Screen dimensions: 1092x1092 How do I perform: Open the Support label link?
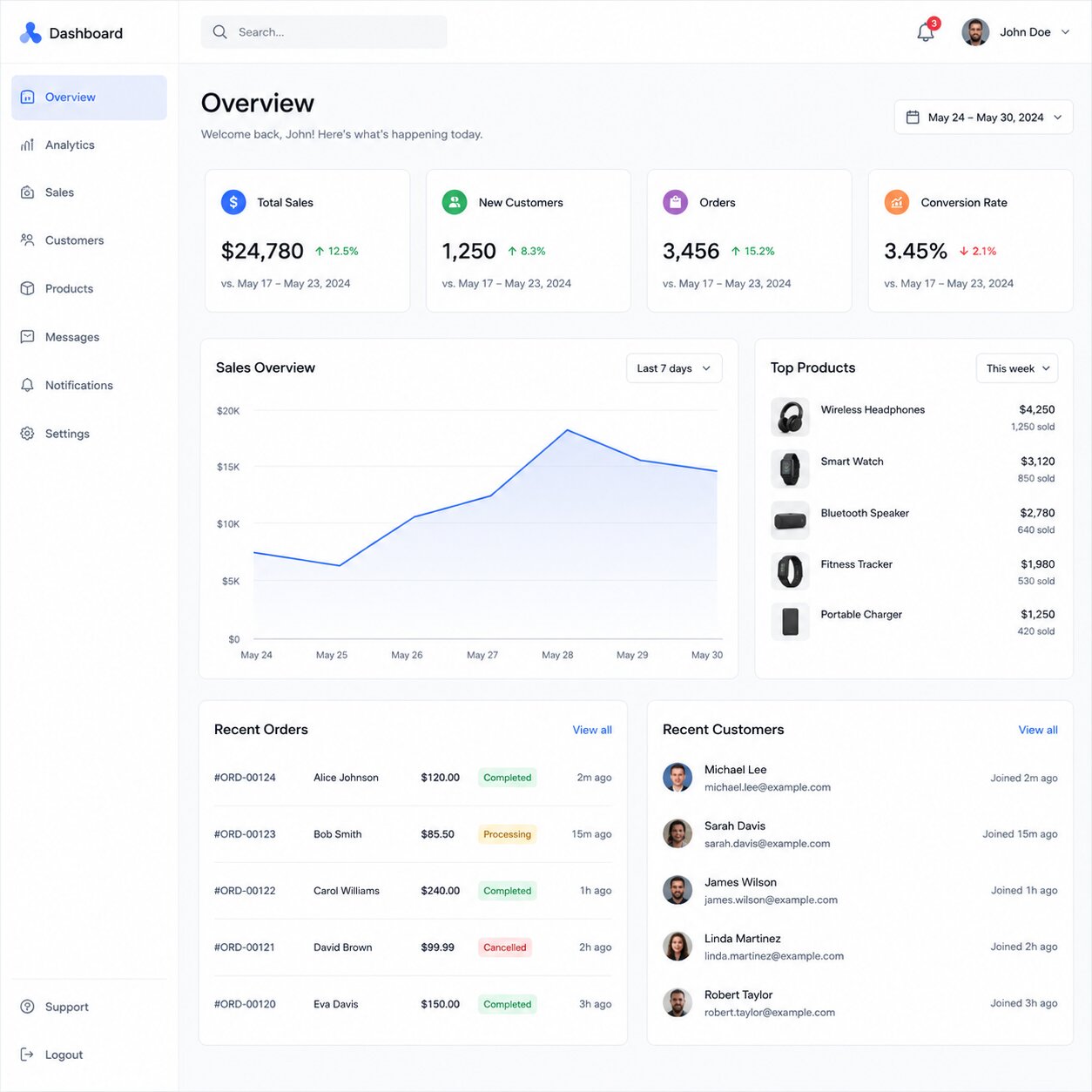tap(67, 1007)
